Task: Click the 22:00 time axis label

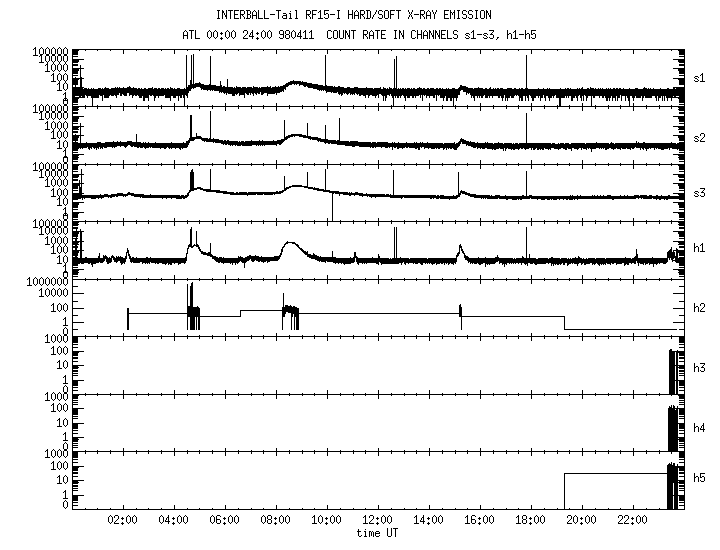Action: click(632, 520)
